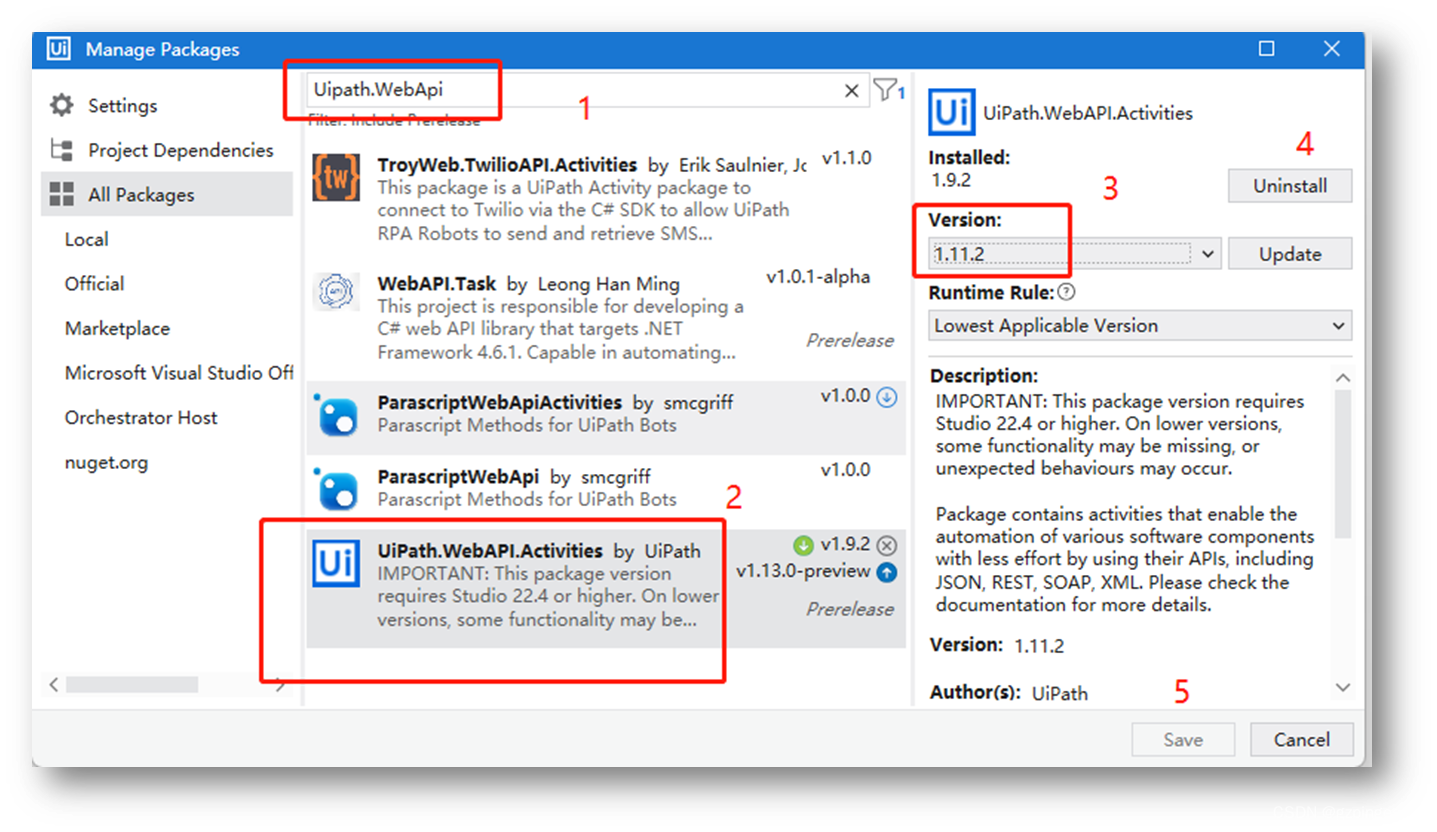Screen dimensions: 1437x832
Task: Click the TroyWeb Twilio package icon
Action: coord(336,178)
